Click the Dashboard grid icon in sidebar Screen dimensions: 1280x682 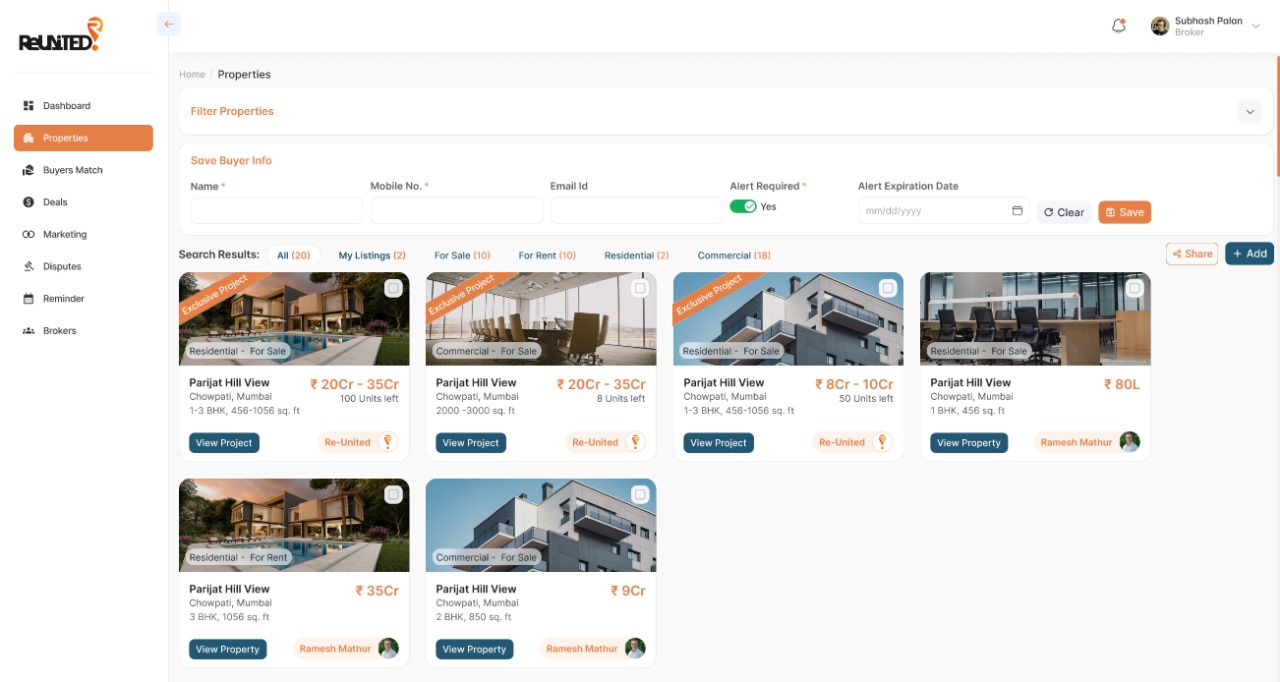[28, 106]
